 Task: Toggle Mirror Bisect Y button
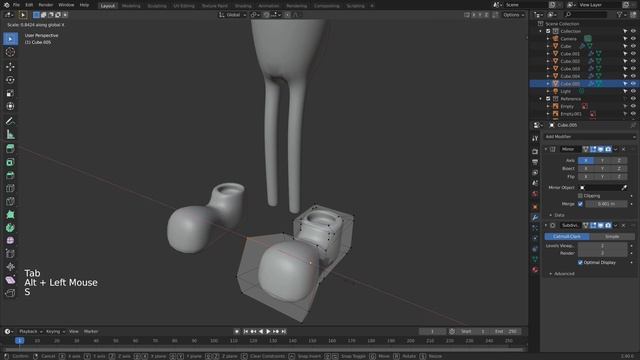tap(602, 168)
